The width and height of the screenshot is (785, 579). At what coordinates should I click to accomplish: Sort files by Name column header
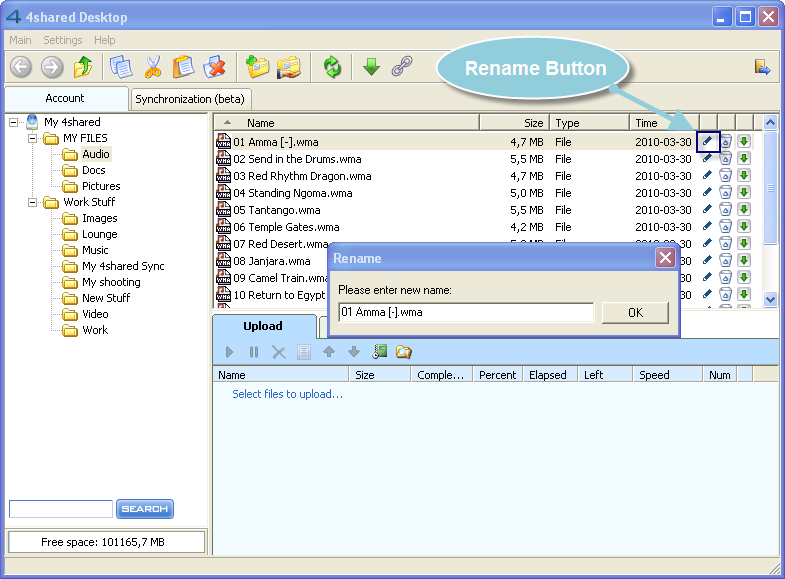[346, 123]
